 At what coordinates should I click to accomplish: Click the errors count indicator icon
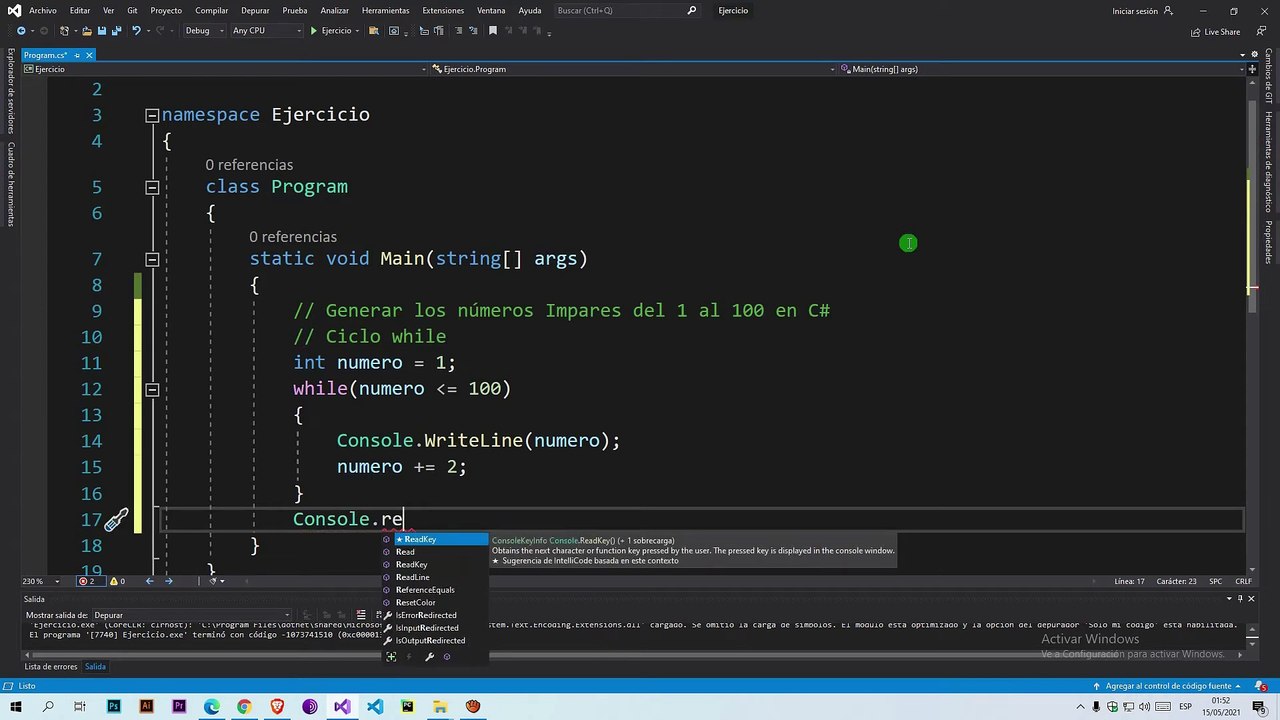(x=87, y=581)
